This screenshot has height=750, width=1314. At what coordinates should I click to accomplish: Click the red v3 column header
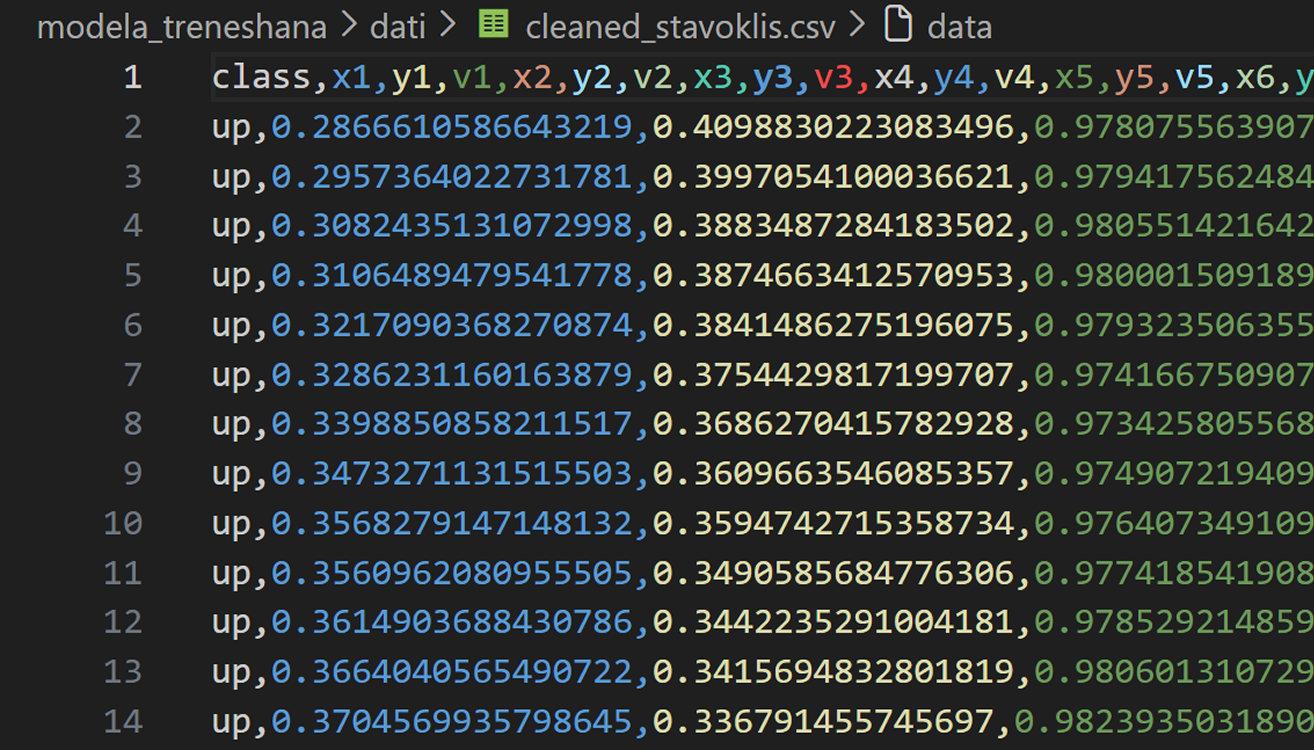point(832,78)
